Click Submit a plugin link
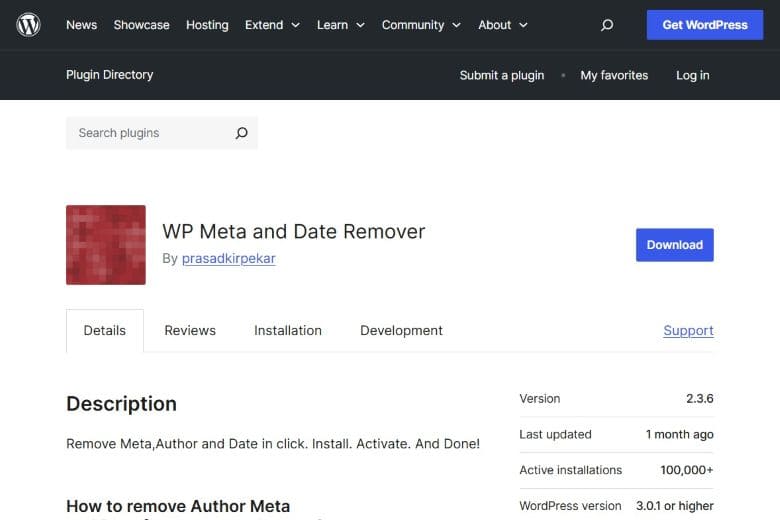The width and height of the screenshot is (780, 520). pos(501,75)
